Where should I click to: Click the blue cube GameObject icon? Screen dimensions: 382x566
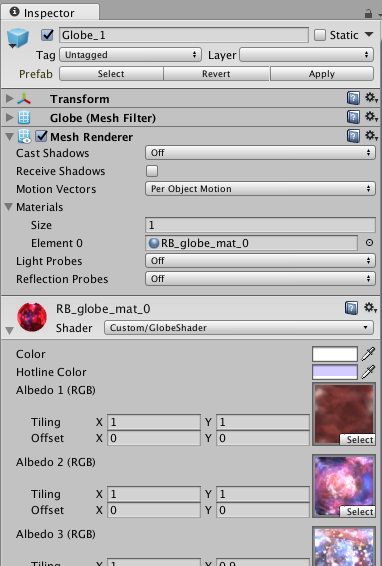pos(17,38)
